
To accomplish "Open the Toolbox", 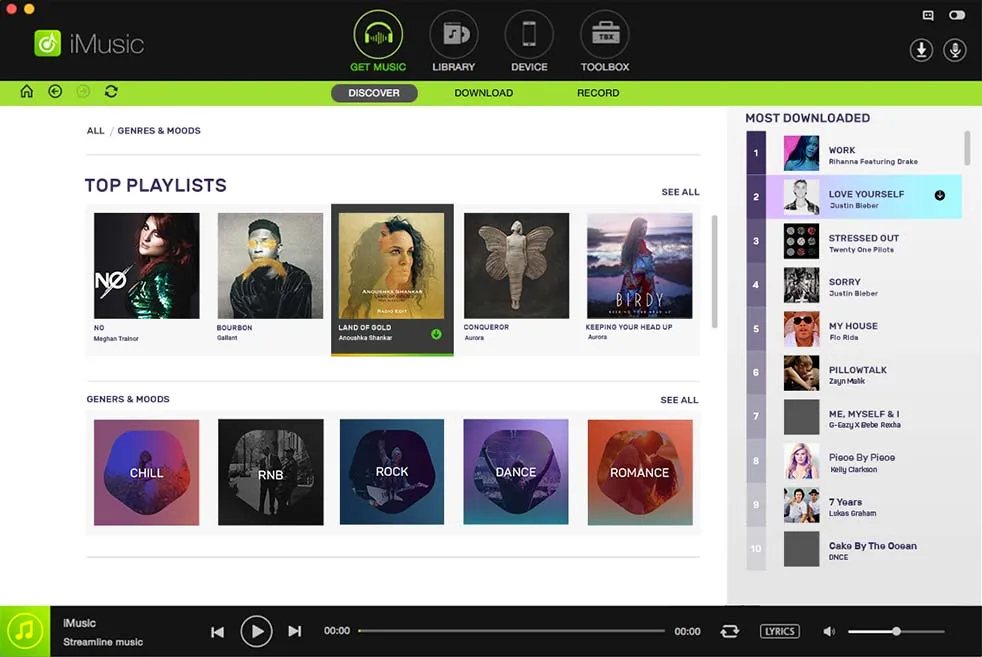I will point(604,40).
